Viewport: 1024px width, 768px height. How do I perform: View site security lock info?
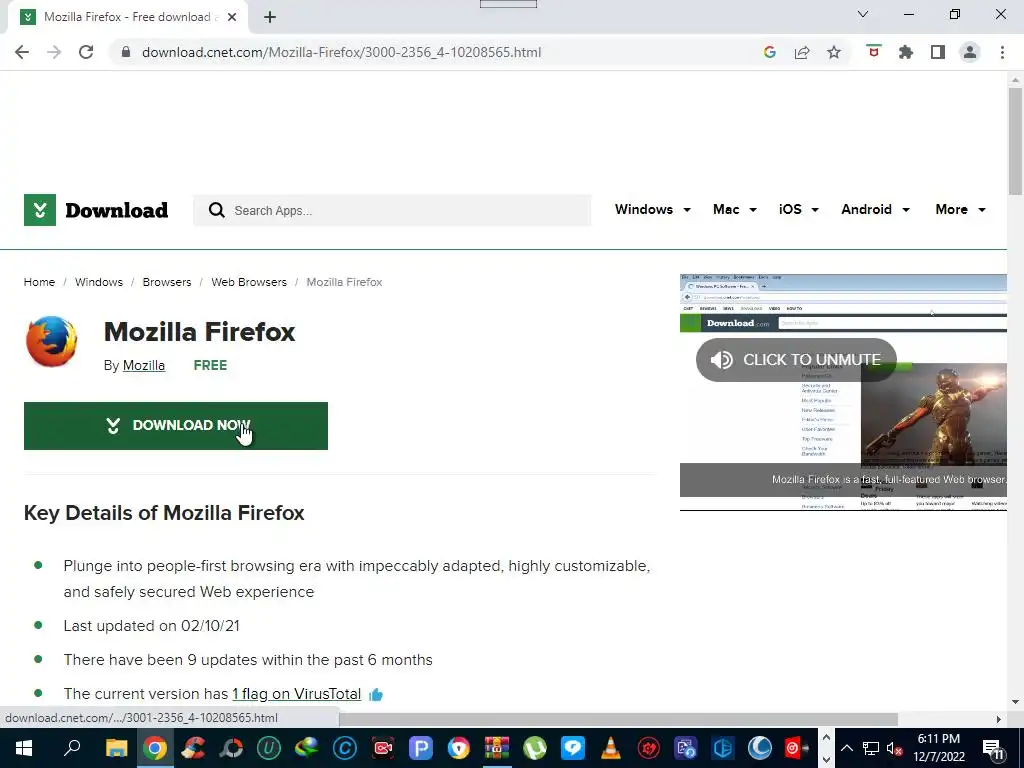tap(127, 52)
